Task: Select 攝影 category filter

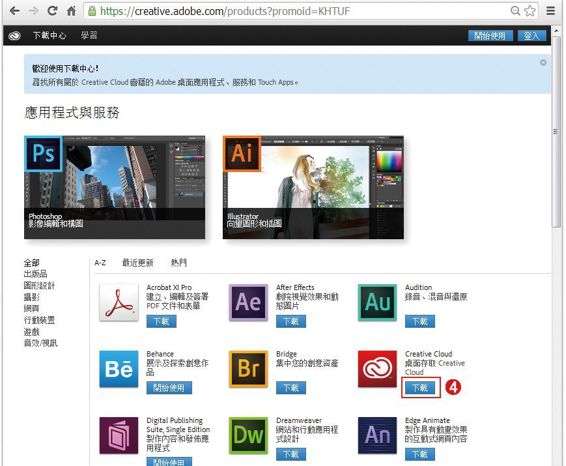Action: tap(32, 297)
